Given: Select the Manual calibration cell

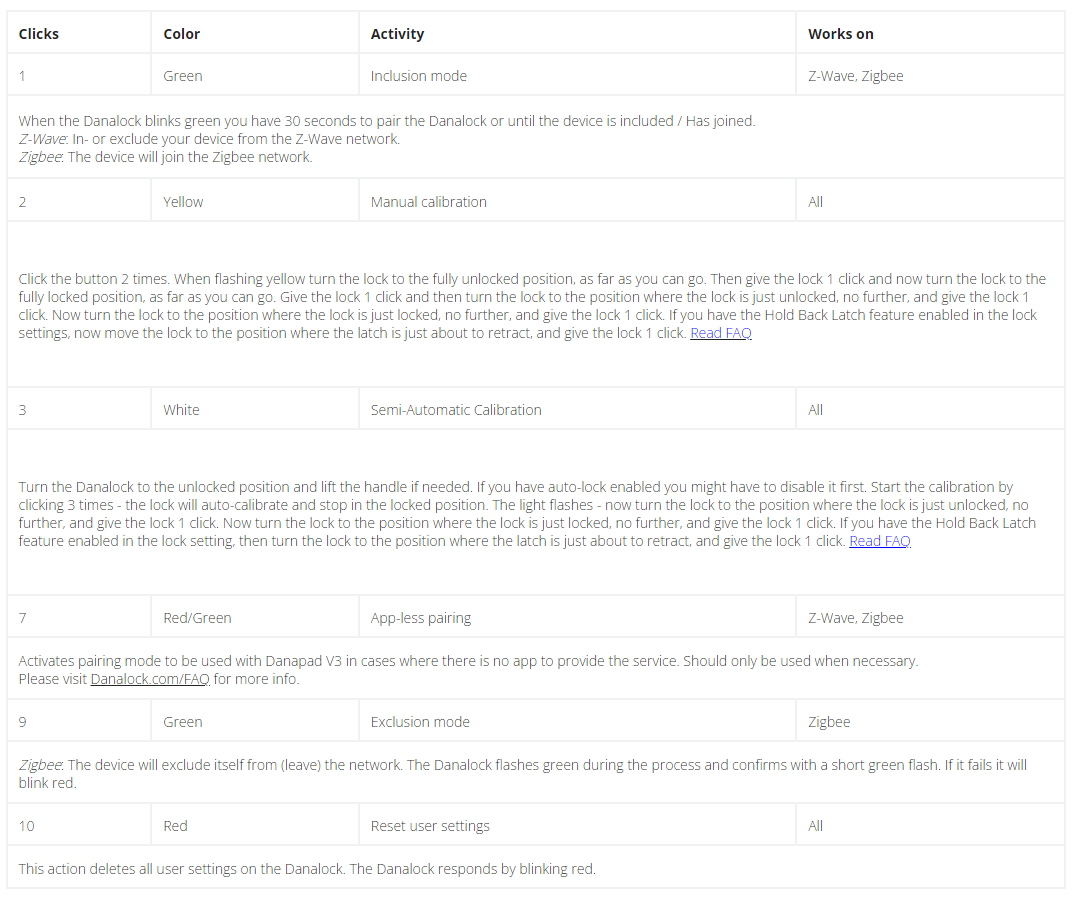Looking at the screenshot, I should coord(429,202).
